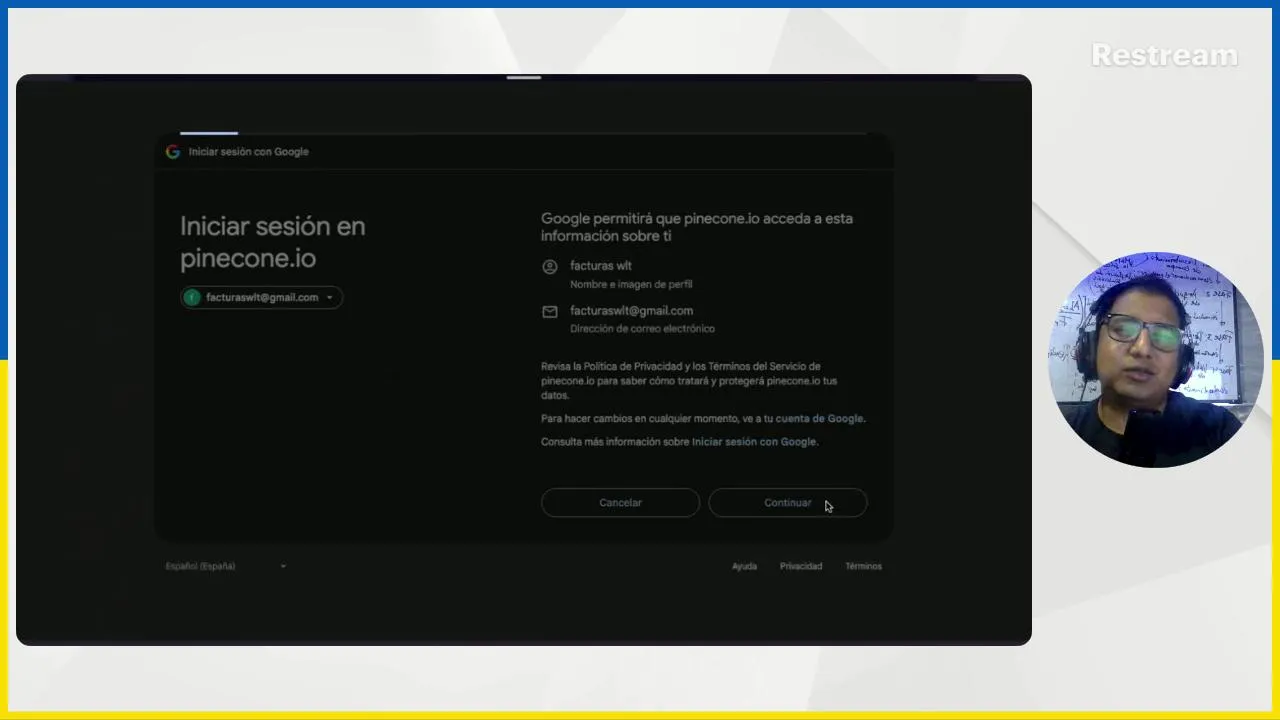Click the presenter webcam circle
Screen dimensions: 1280x720
[1156, 360]
